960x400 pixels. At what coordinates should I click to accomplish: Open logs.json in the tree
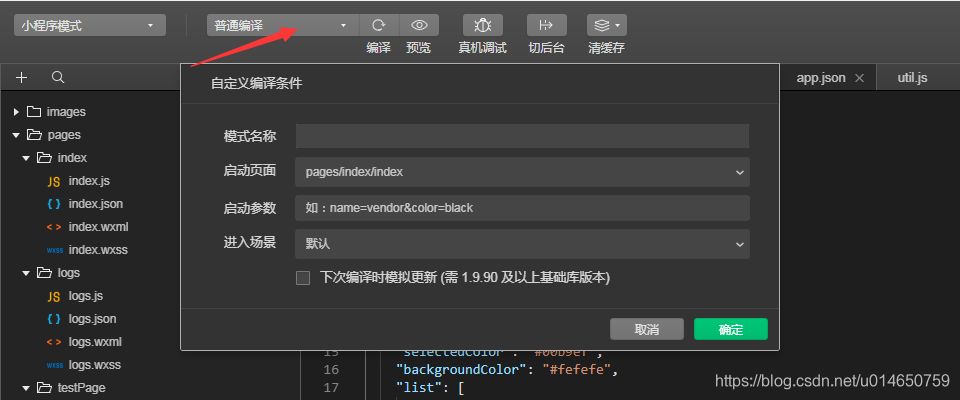92,319
